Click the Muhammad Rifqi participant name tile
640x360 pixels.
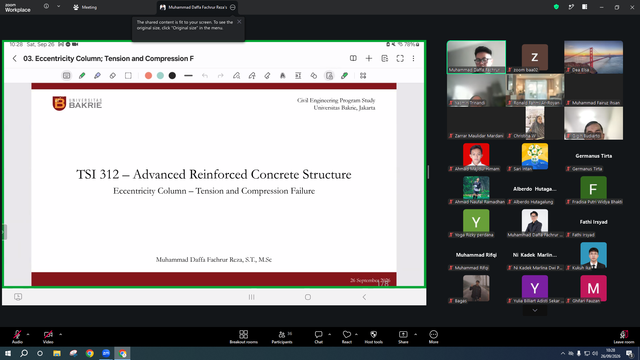(476, 255)
